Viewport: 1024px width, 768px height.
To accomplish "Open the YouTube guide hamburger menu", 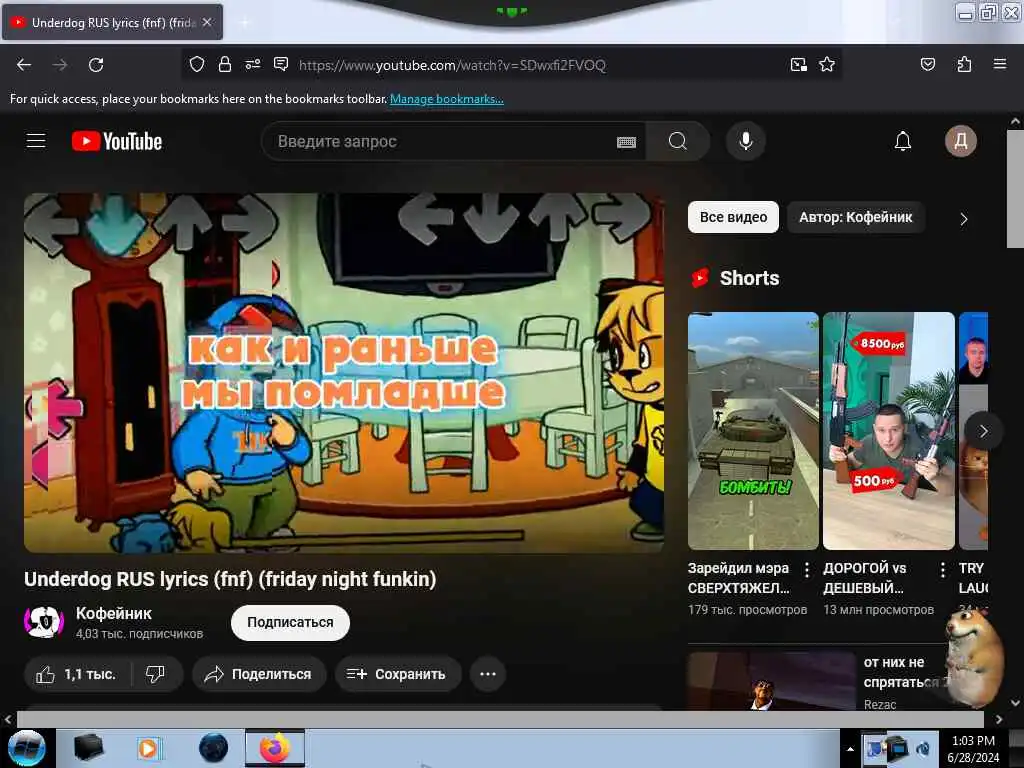I will point(36,141).
